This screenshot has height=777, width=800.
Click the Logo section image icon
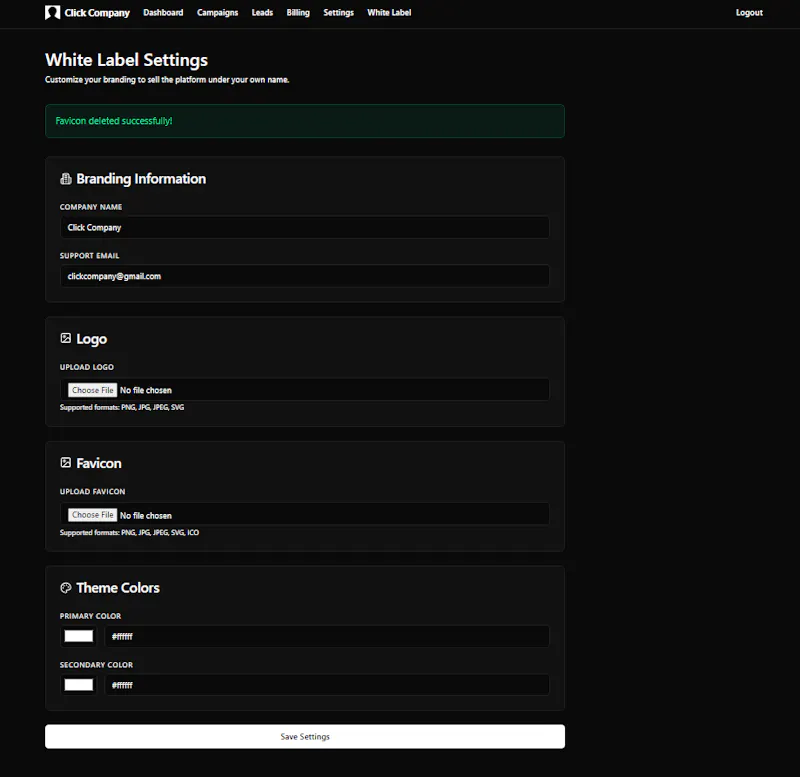pos(66,338)
